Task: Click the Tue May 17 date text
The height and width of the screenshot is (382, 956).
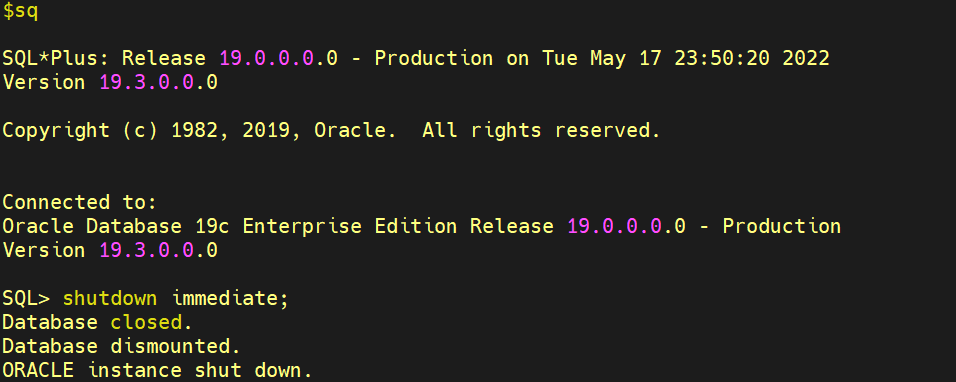Action: 602,58
